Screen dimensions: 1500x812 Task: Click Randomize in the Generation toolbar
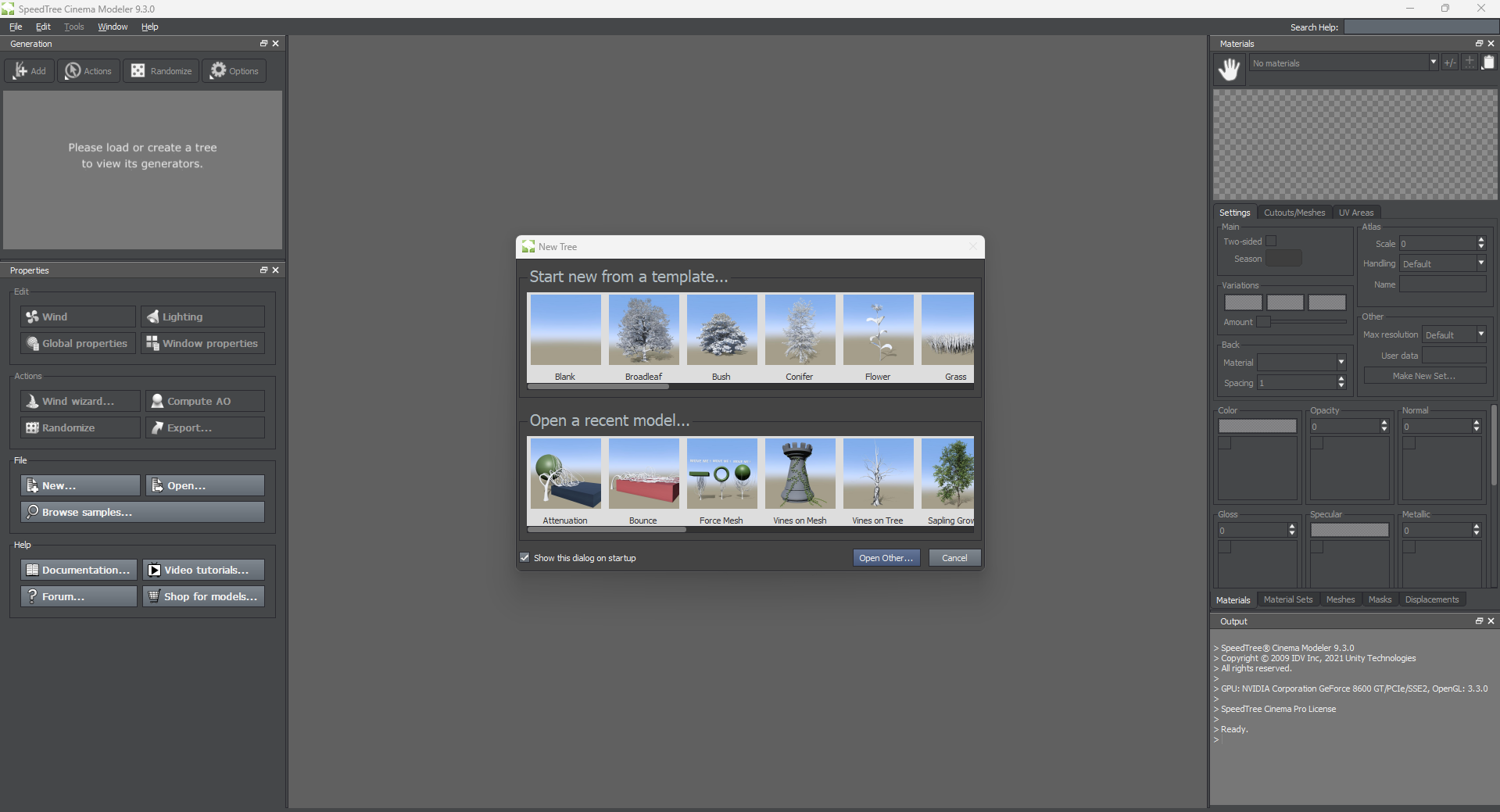pyautogui.click(x=161, y=71)
